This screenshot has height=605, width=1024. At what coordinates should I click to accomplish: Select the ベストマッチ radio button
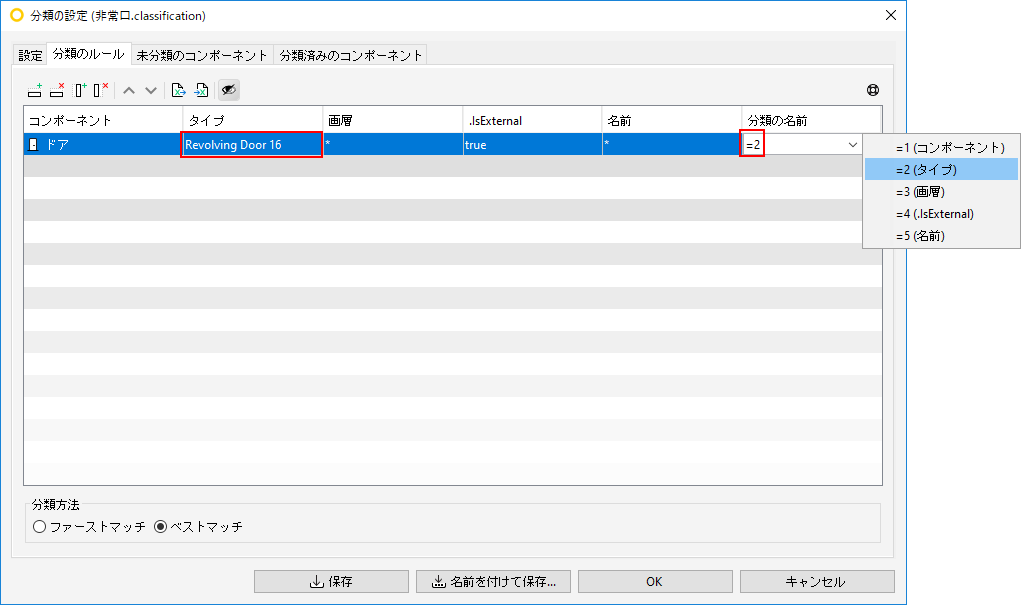coord(161,527)
